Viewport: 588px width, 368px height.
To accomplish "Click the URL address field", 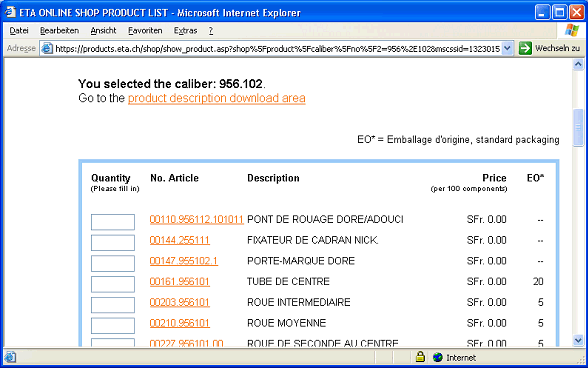I will pyautogui.click(x=277, y=49).
